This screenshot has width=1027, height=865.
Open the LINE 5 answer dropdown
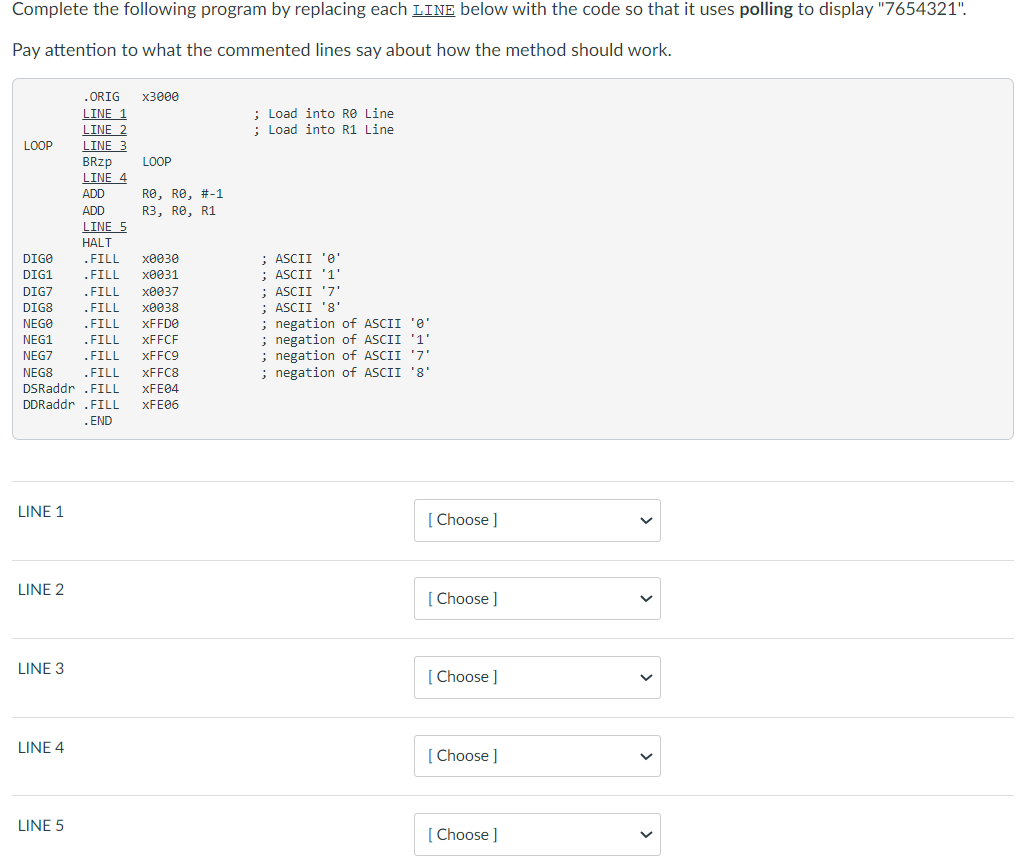[537, 834]
